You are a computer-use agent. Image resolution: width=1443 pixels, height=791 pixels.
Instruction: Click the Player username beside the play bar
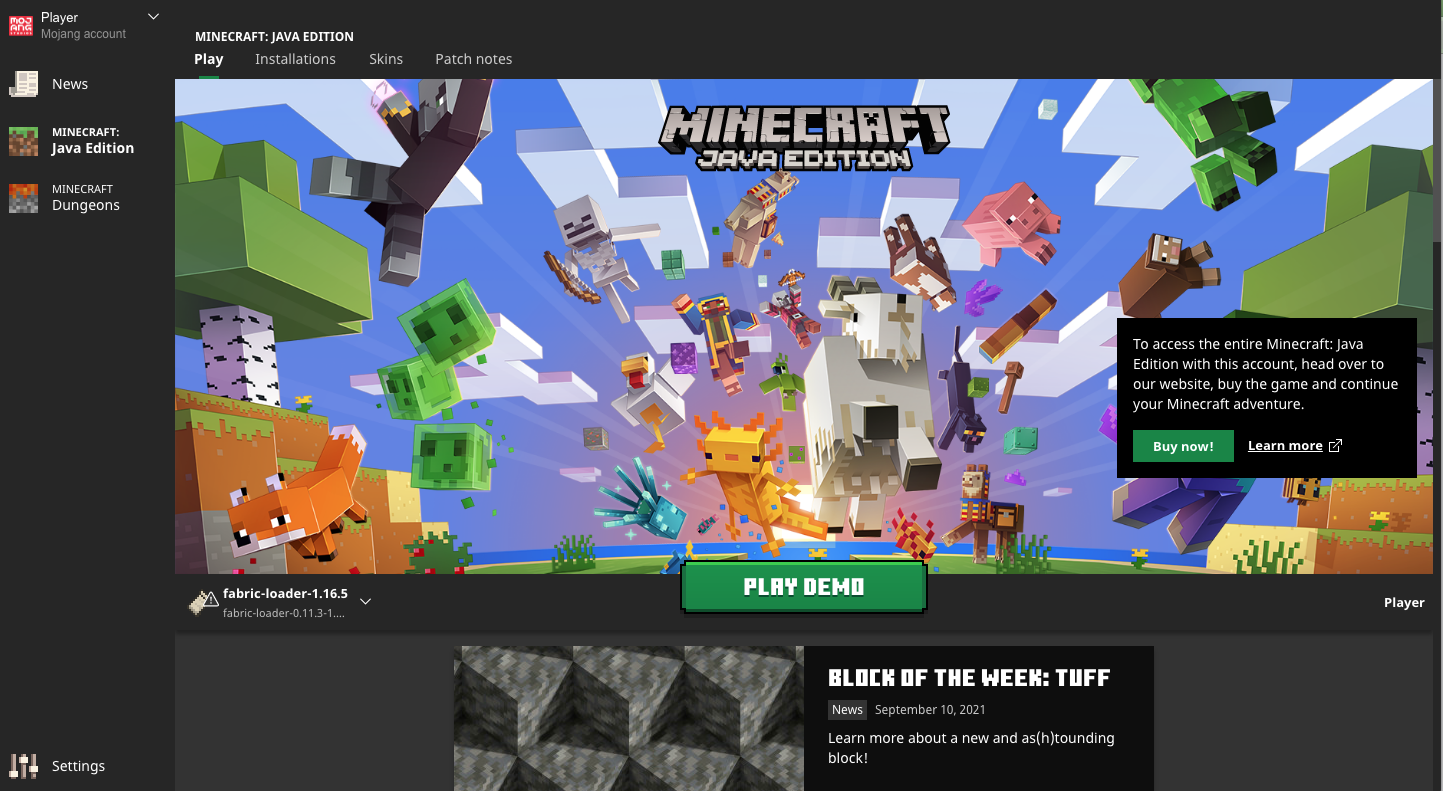point(1404,602)
